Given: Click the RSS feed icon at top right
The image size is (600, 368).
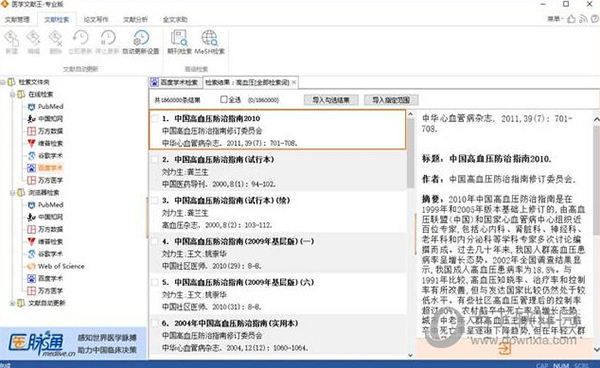Looking at the screenshot, I should 583,19.
